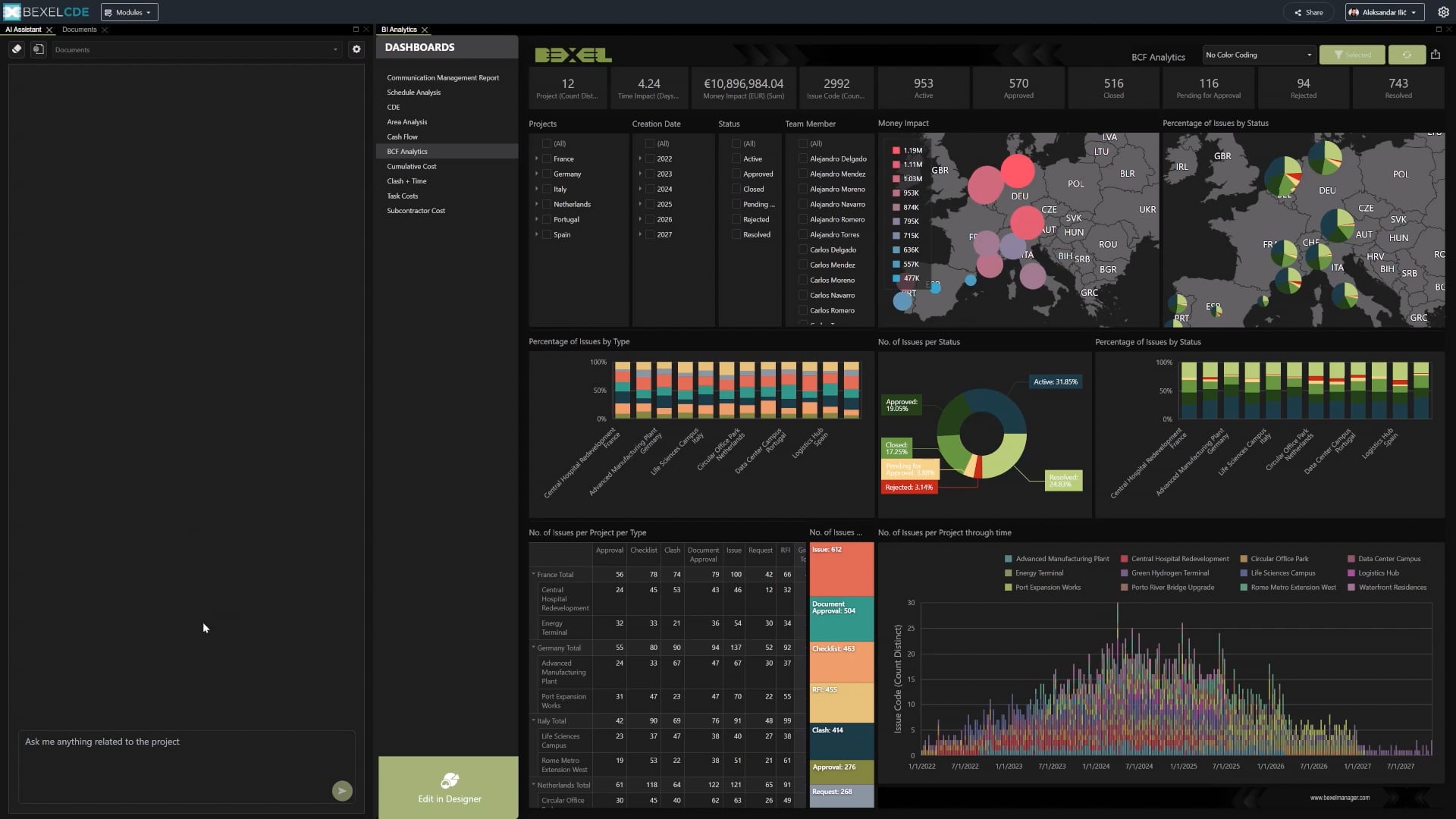This screenshot has height=819, width=1456.
Task: Click the Document Approval: 504 treemap block
Action: 842,620
